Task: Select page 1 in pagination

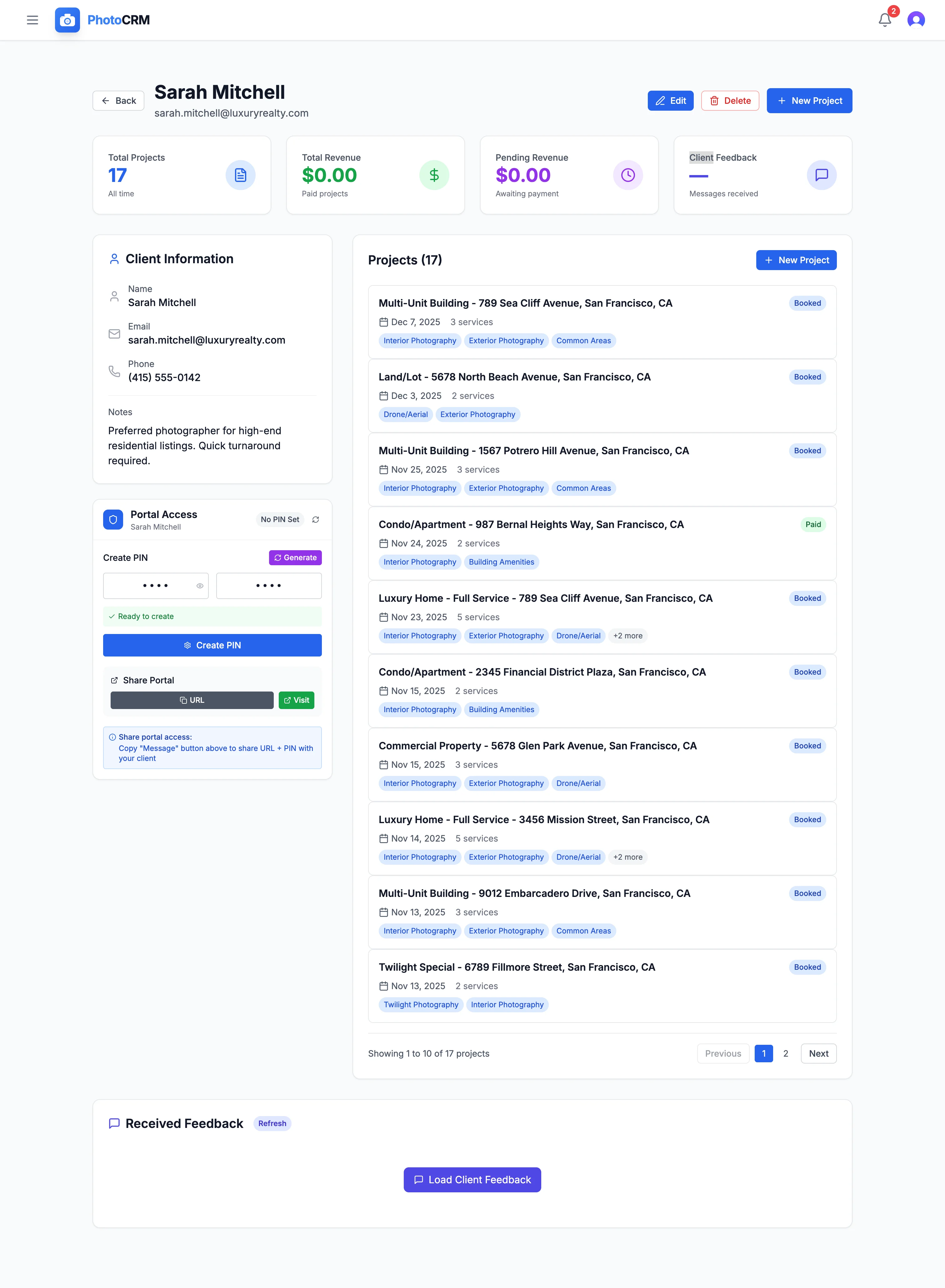Action: coord(764,1054)
